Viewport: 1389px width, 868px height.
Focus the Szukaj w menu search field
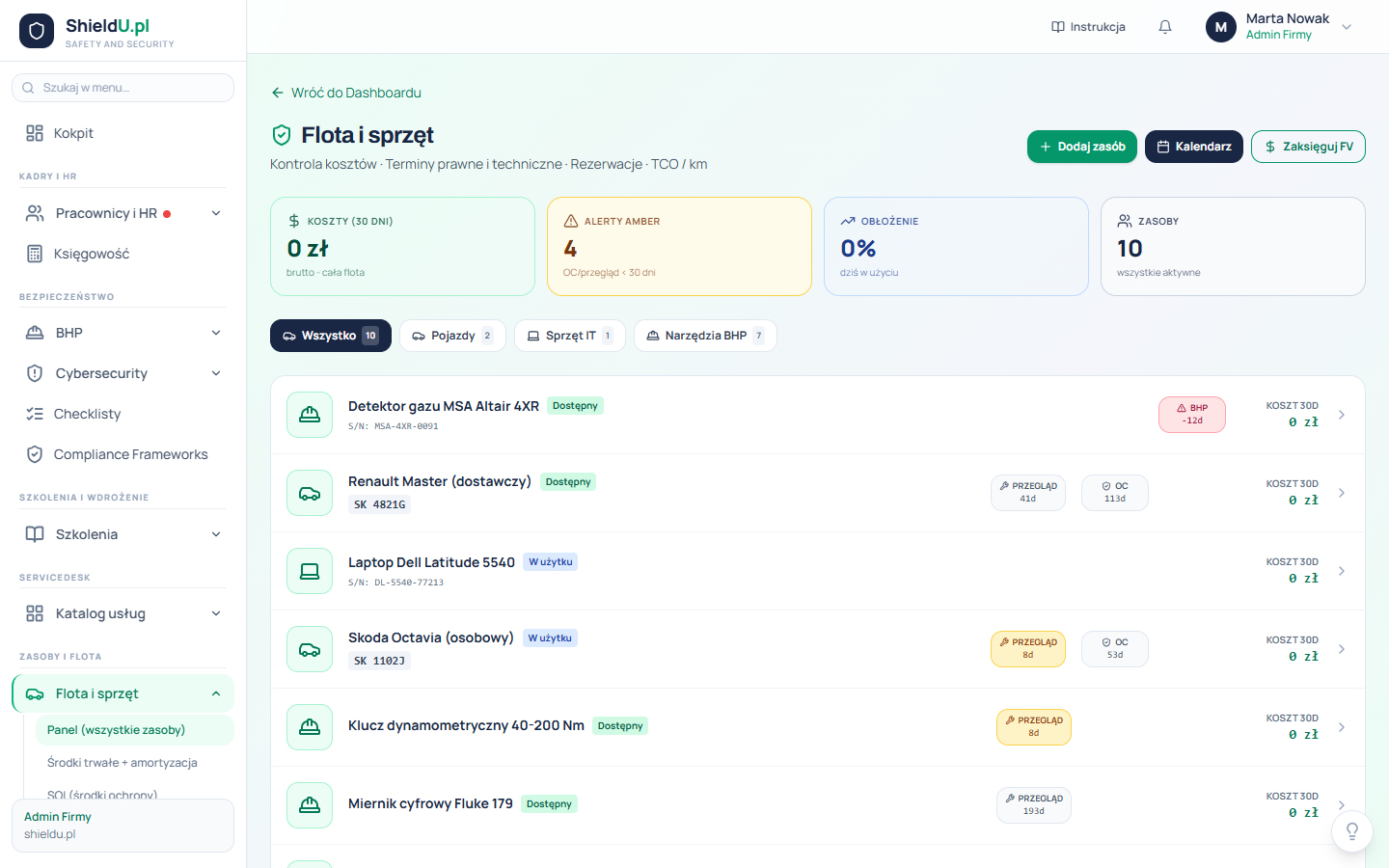pyautogui.click(x=123, y=88)
